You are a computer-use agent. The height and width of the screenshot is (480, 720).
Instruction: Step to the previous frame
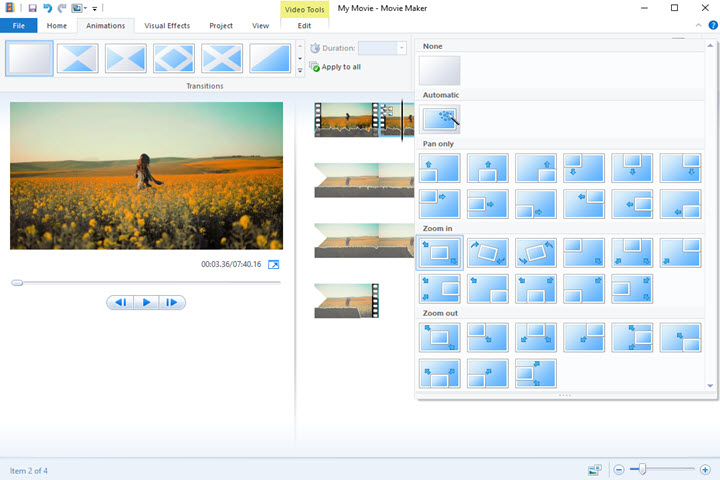tap(120, 302)
